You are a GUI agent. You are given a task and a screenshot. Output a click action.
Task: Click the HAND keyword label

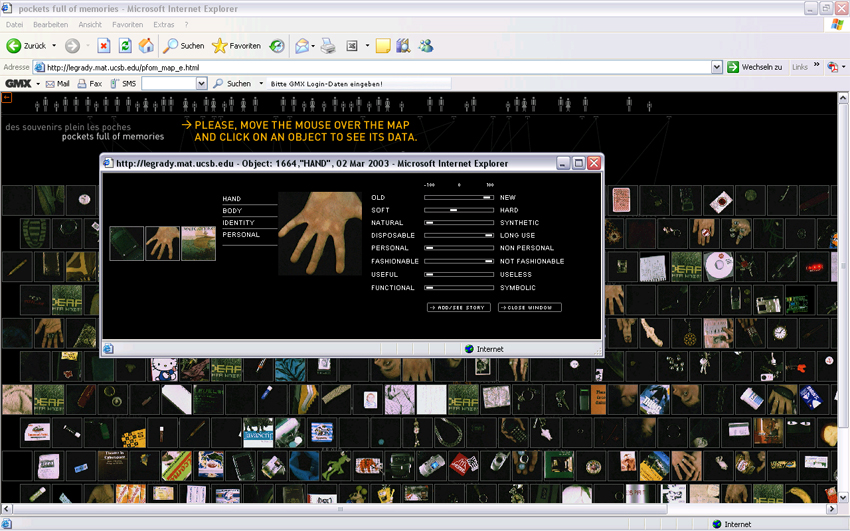coord(231,199)
